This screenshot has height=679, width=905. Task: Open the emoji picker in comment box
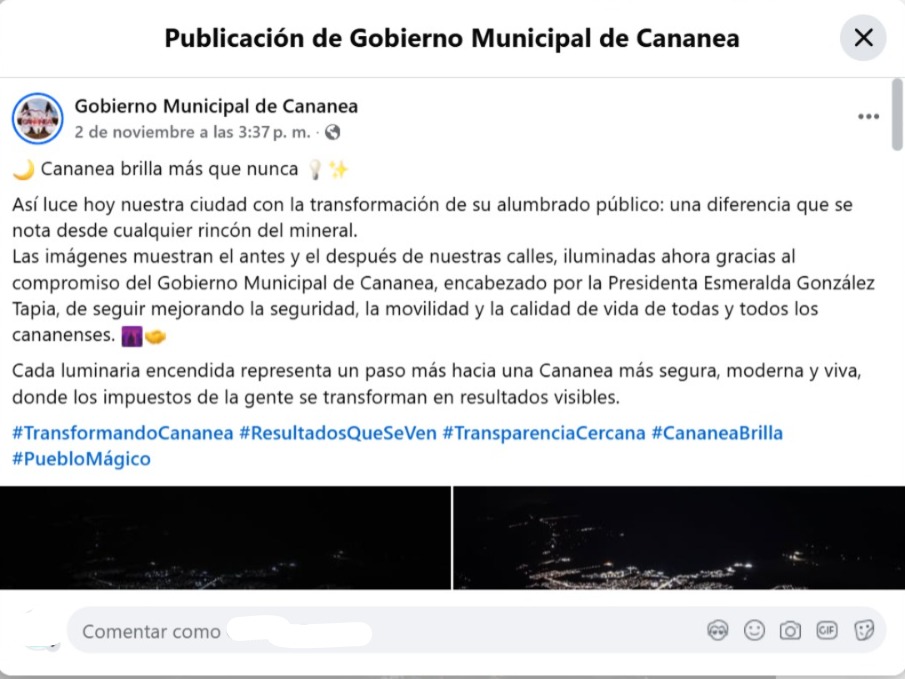754,630
